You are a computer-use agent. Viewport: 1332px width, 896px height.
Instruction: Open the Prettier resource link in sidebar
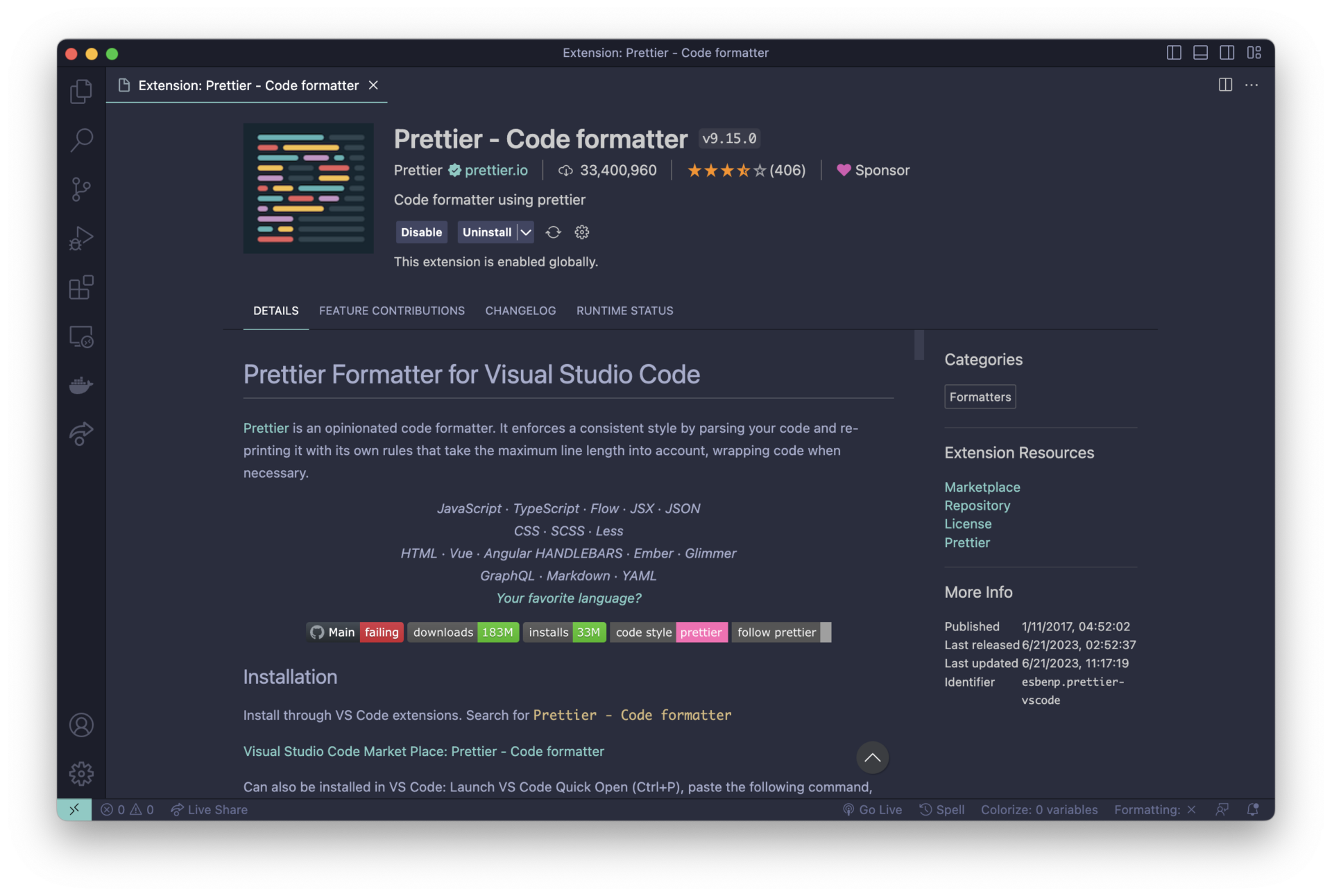point(967,542)
